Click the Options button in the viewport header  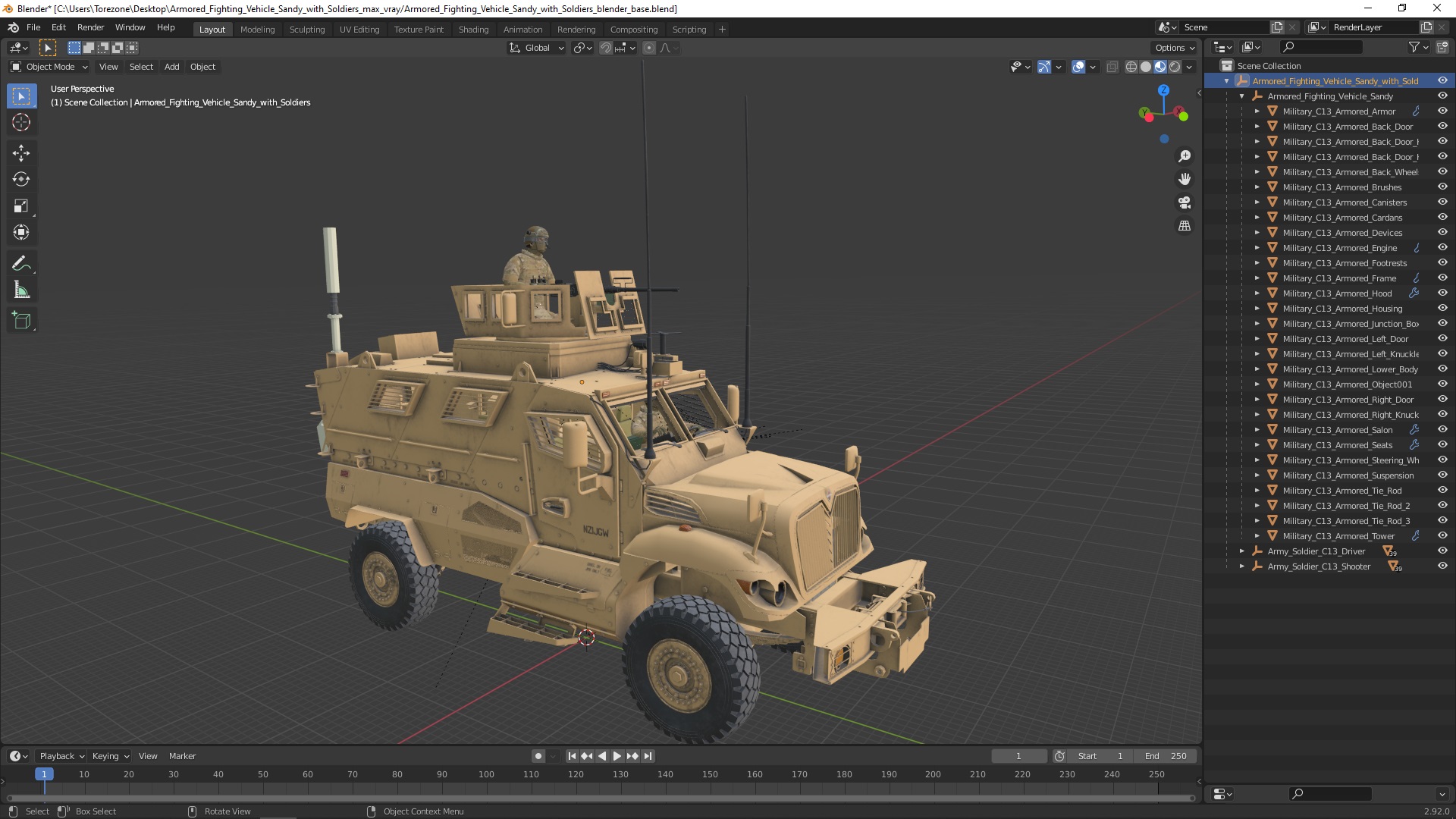1174,48
